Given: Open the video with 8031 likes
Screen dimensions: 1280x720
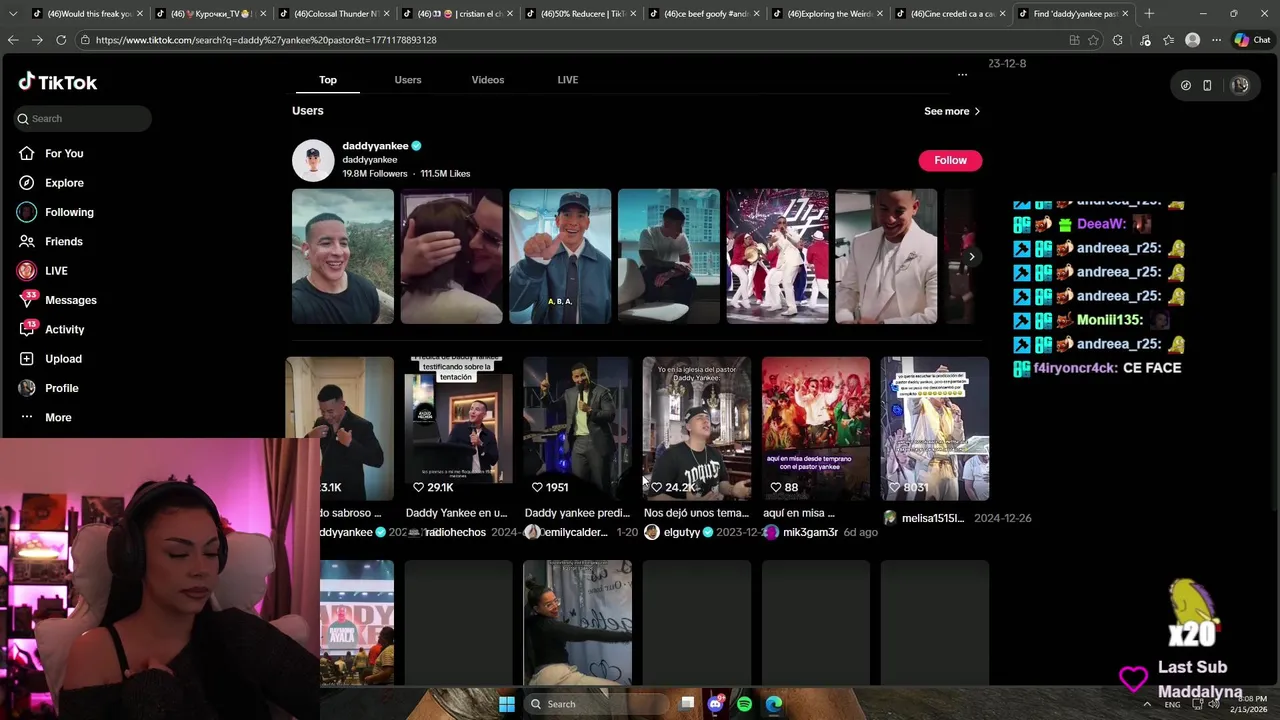Looking at the screenshot, I should (935, 428).
